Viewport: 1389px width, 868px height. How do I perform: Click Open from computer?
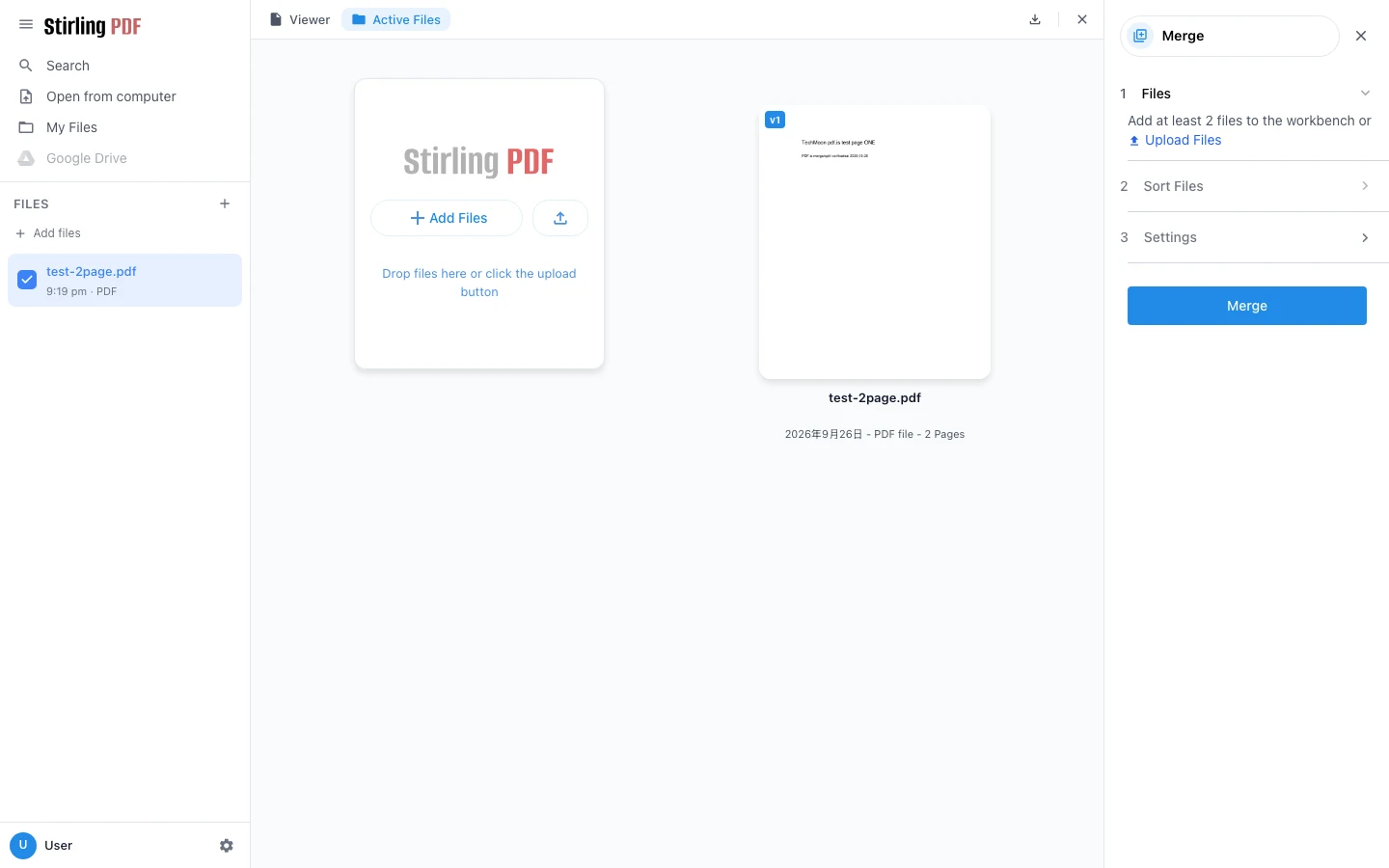click(x=124, y=96)
